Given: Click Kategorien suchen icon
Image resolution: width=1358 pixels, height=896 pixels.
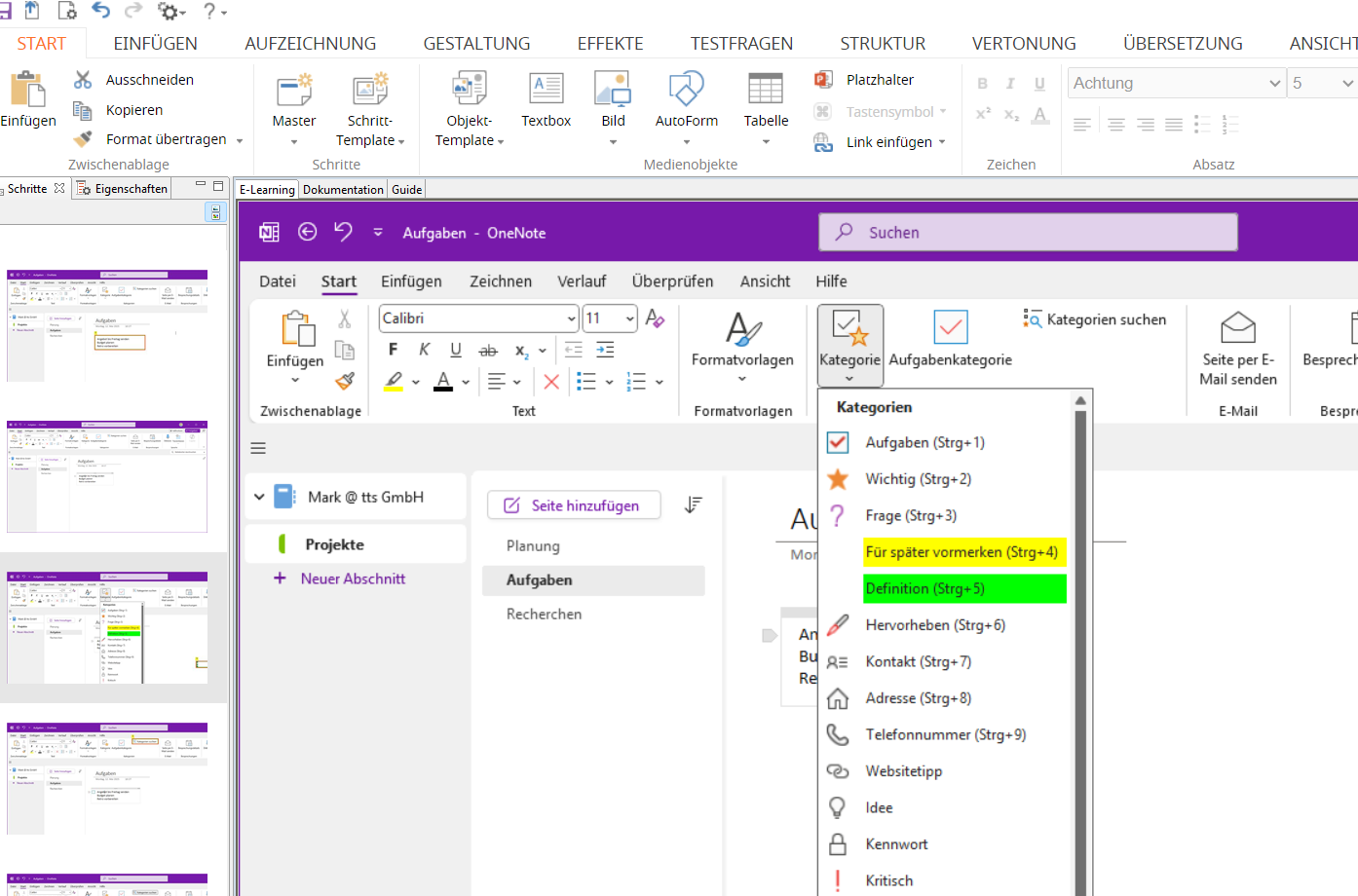Looking at the screenshot, I should click(x=1033, y=318).
